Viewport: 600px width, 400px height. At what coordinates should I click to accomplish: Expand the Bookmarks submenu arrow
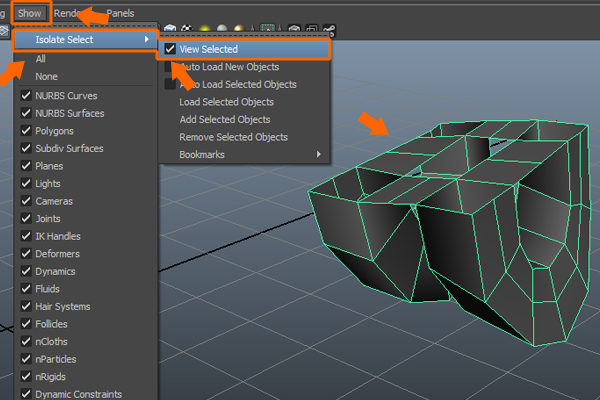click(319, 155)
